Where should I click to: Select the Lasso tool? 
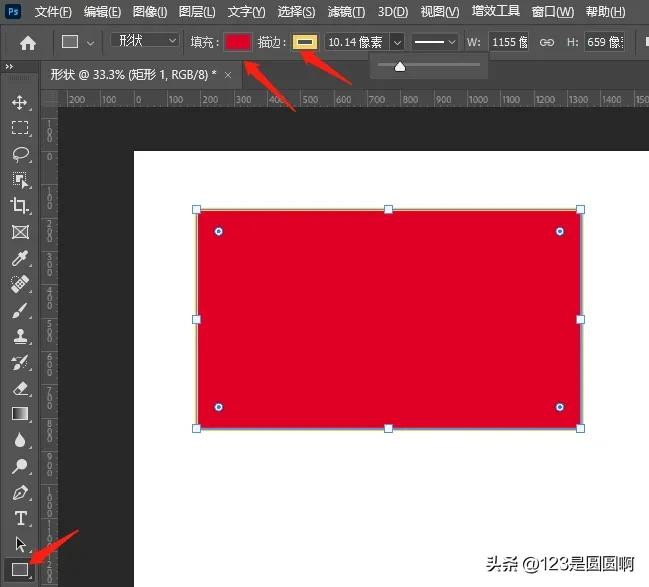coord(20,154)
